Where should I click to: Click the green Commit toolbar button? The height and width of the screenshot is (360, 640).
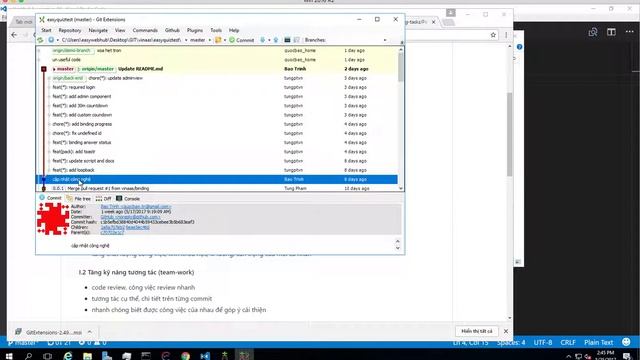coord(242,40)
